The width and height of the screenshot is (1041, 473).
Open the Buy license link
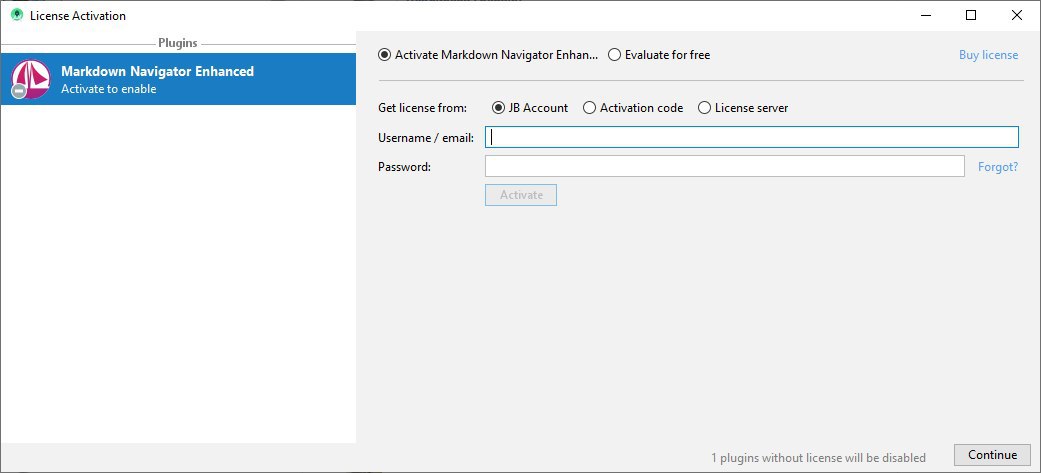coord(988,54)
